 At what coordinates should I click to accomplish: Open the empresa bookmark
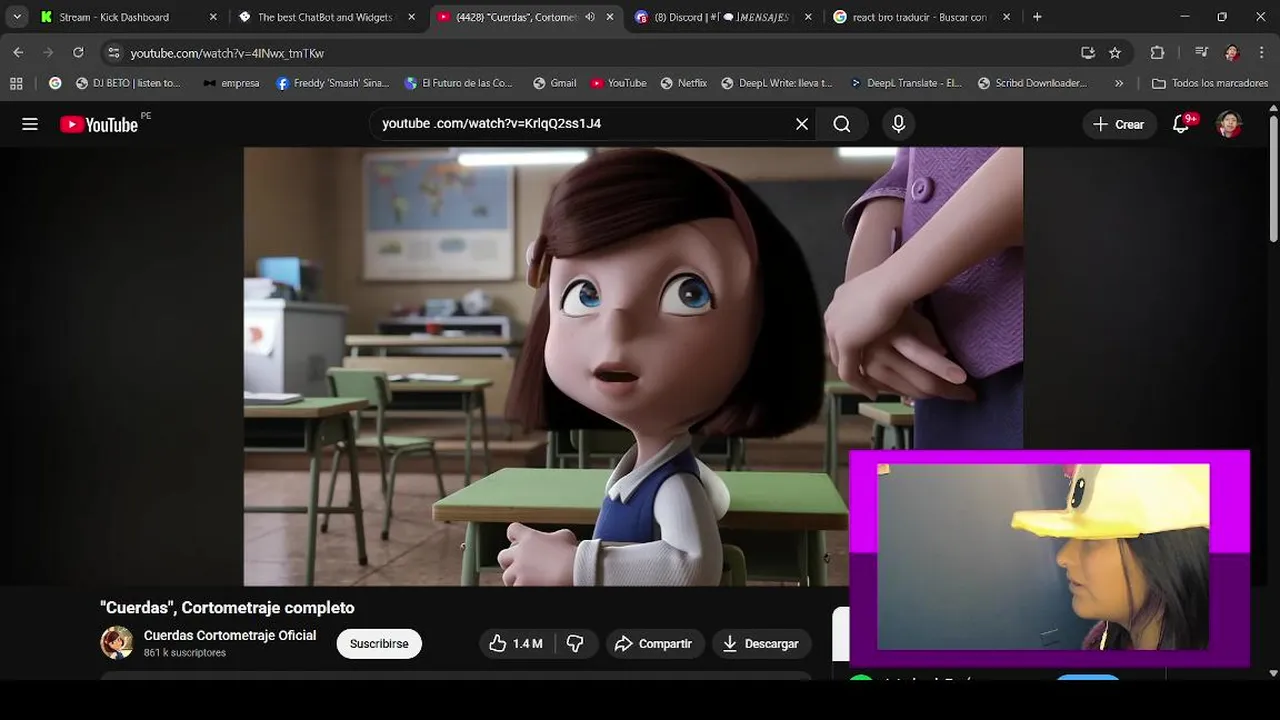[231, 83]
